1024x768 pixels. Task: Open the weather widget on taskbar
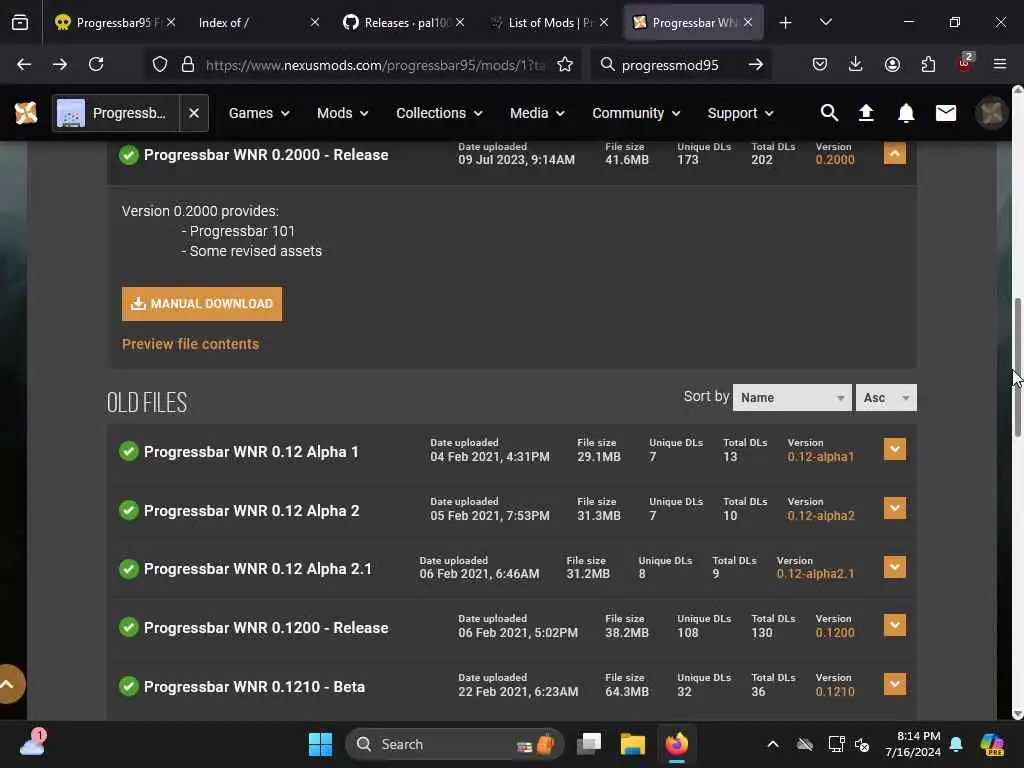(x=33, y=744)
